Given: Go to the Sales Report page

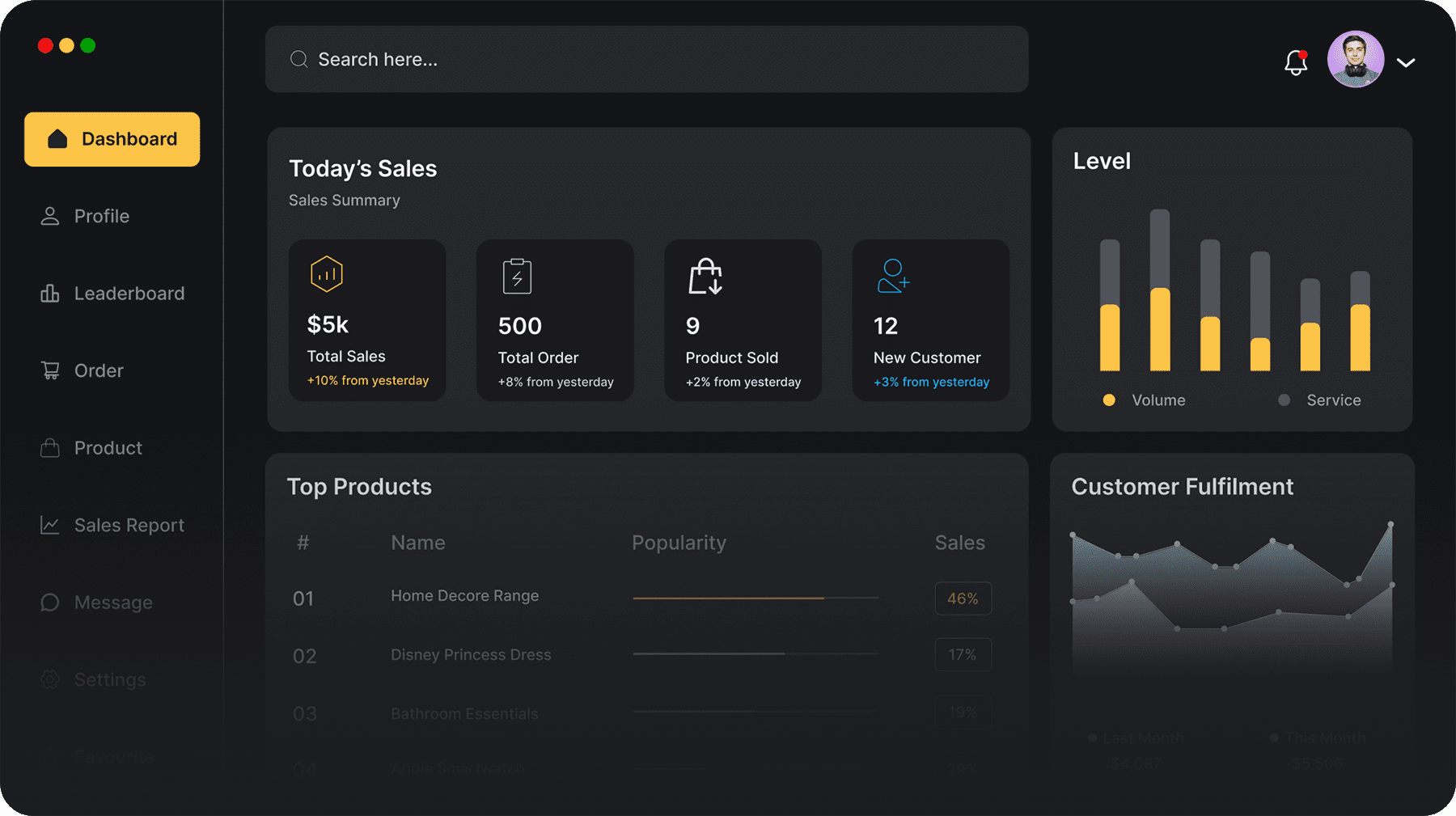Looking at the screenshot, I should 129,525.
